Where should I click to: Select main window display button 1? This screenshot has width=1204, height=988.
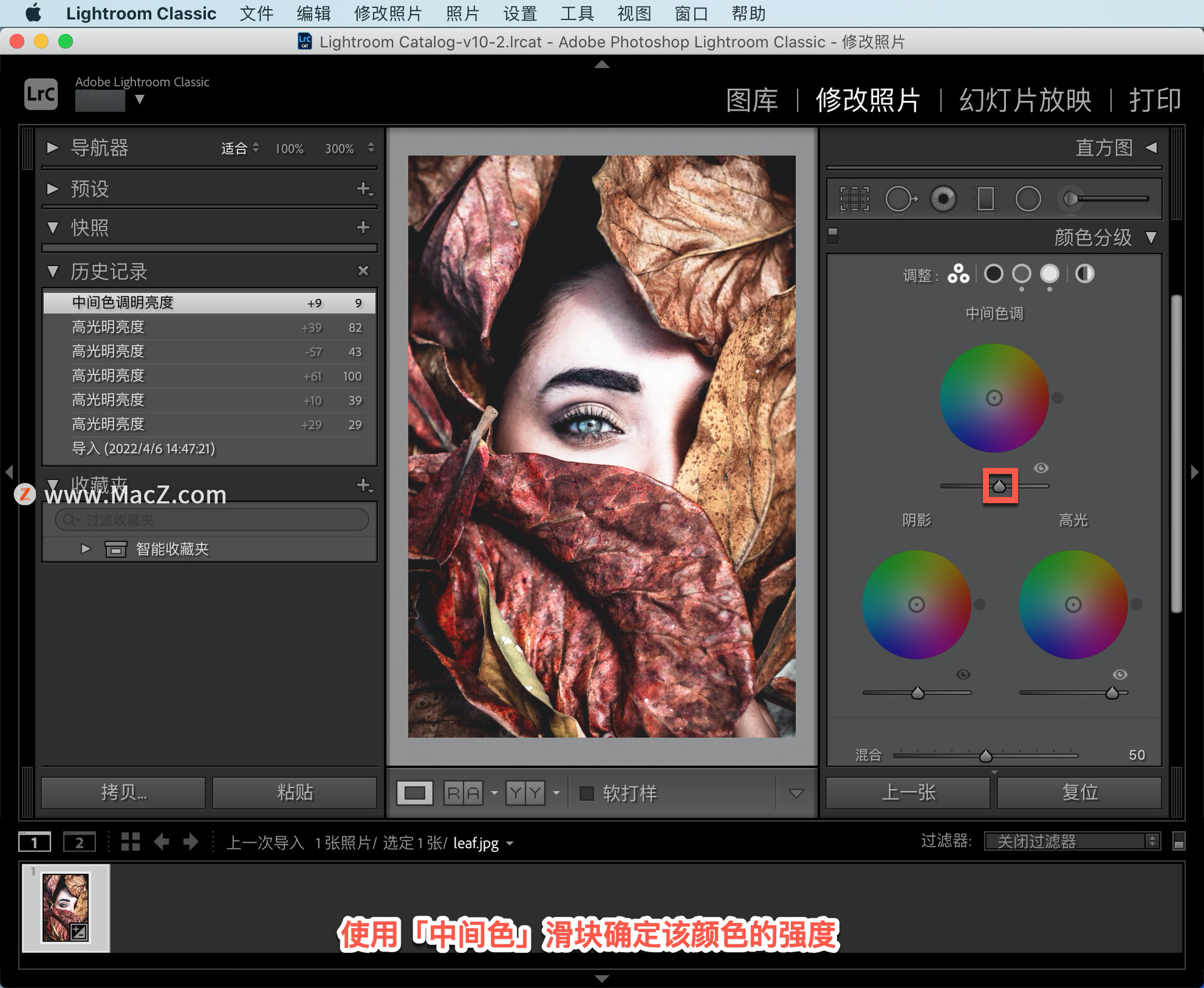coord(34,842)
